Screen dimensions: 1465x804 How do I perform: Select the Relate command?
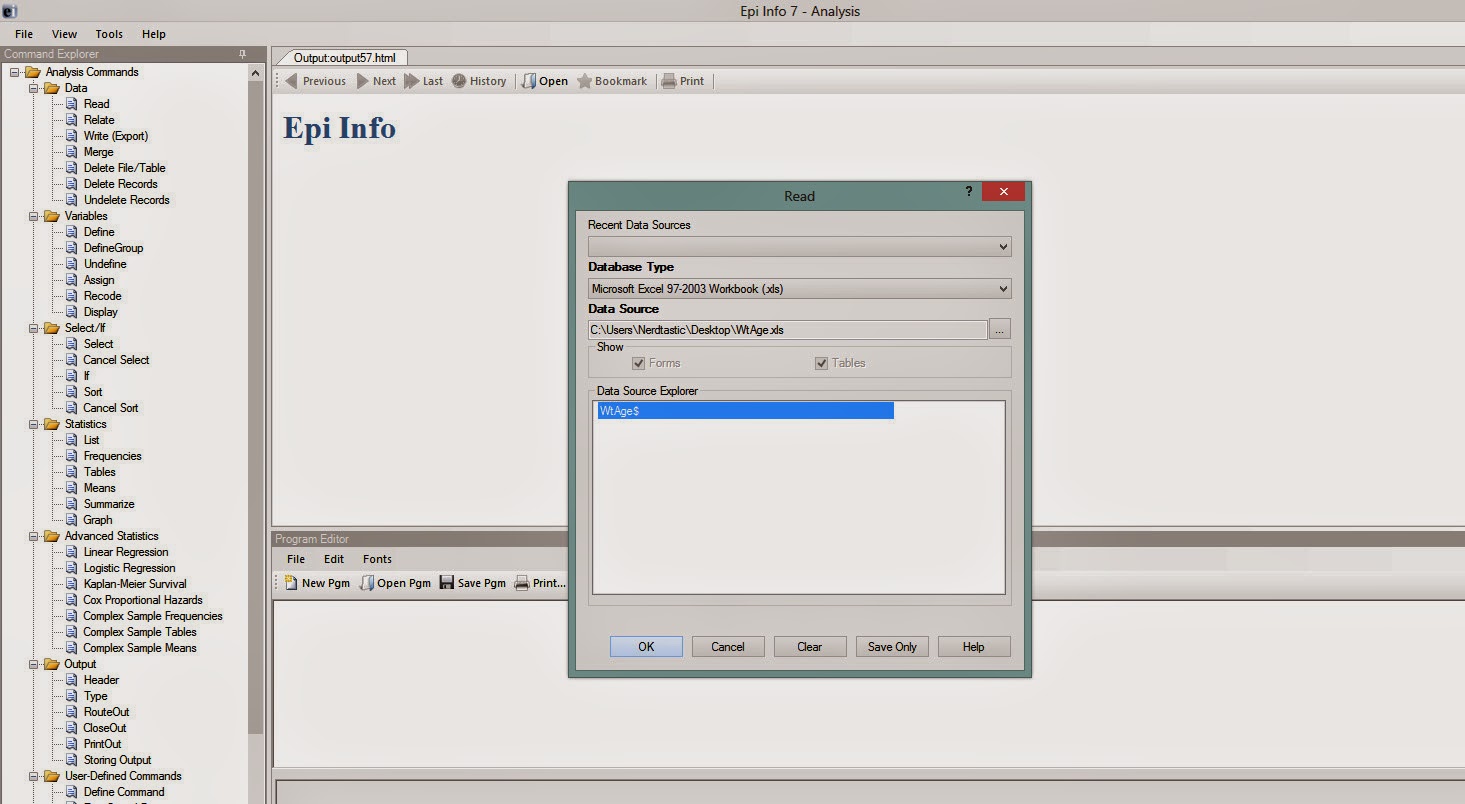pos(98,120)
